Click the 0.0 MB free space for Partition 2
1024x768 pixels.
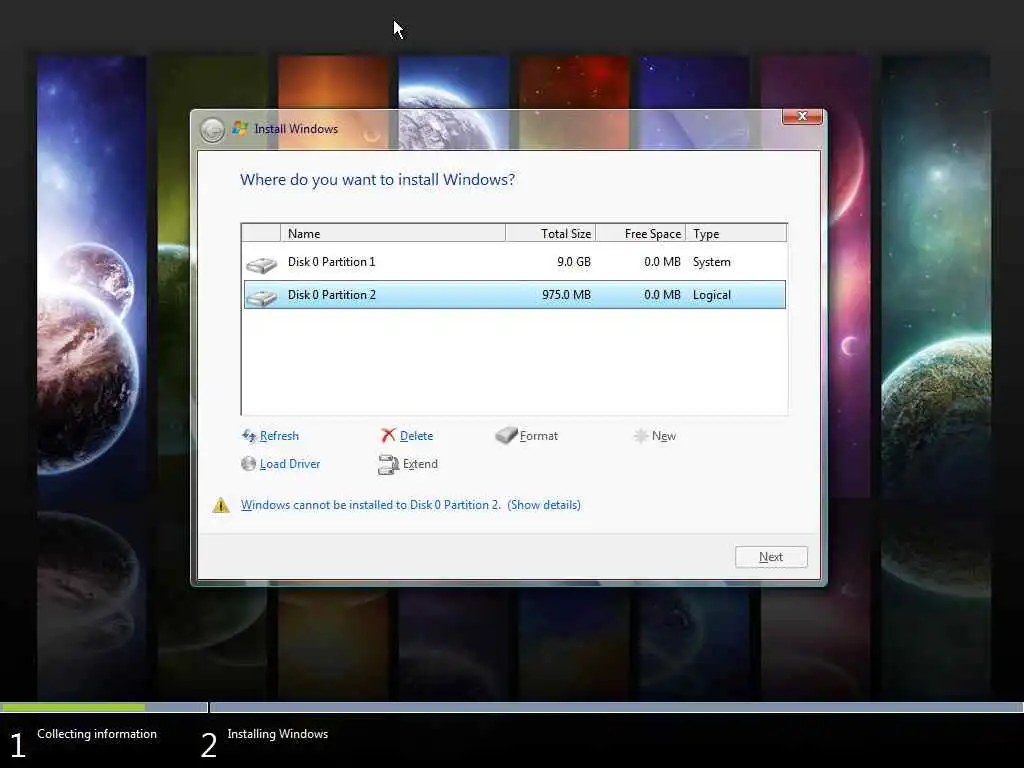[662, 295]
